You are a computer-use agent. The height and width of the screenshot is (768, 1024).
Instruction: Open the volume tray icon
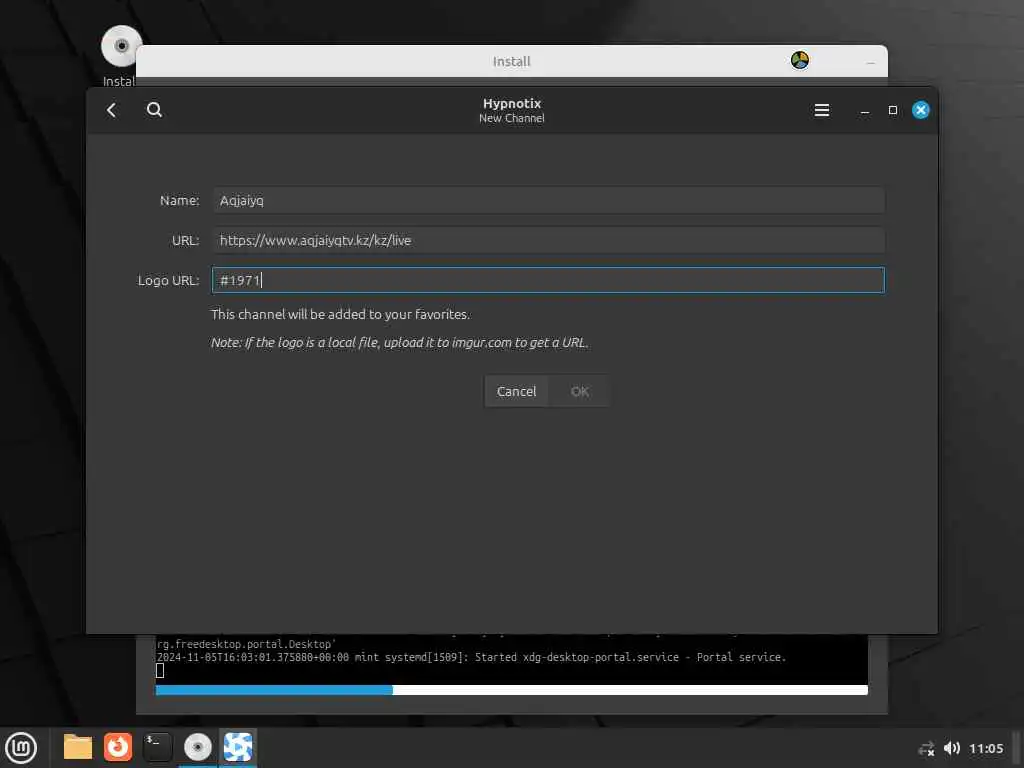[952, 748]
